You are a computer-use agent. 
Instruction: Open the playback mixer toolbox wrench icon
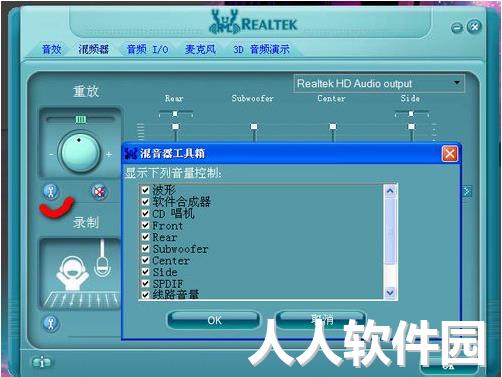51,192
